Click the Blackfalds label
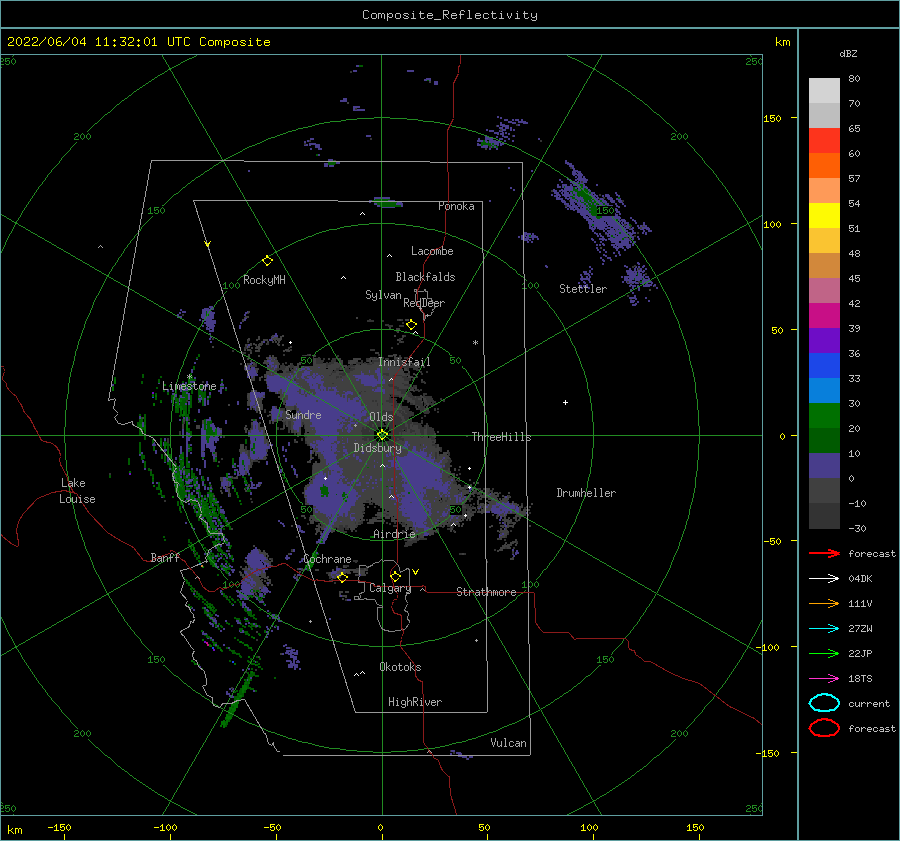 click(x=425, y=277)
